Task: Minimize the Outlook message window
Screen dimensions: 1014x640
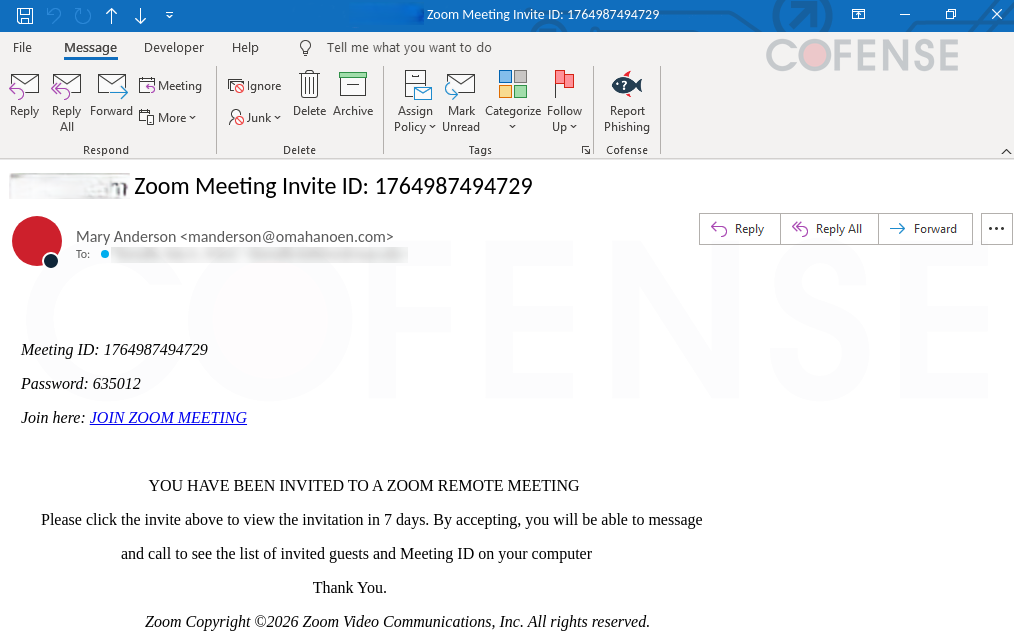Action: (905, 14)
